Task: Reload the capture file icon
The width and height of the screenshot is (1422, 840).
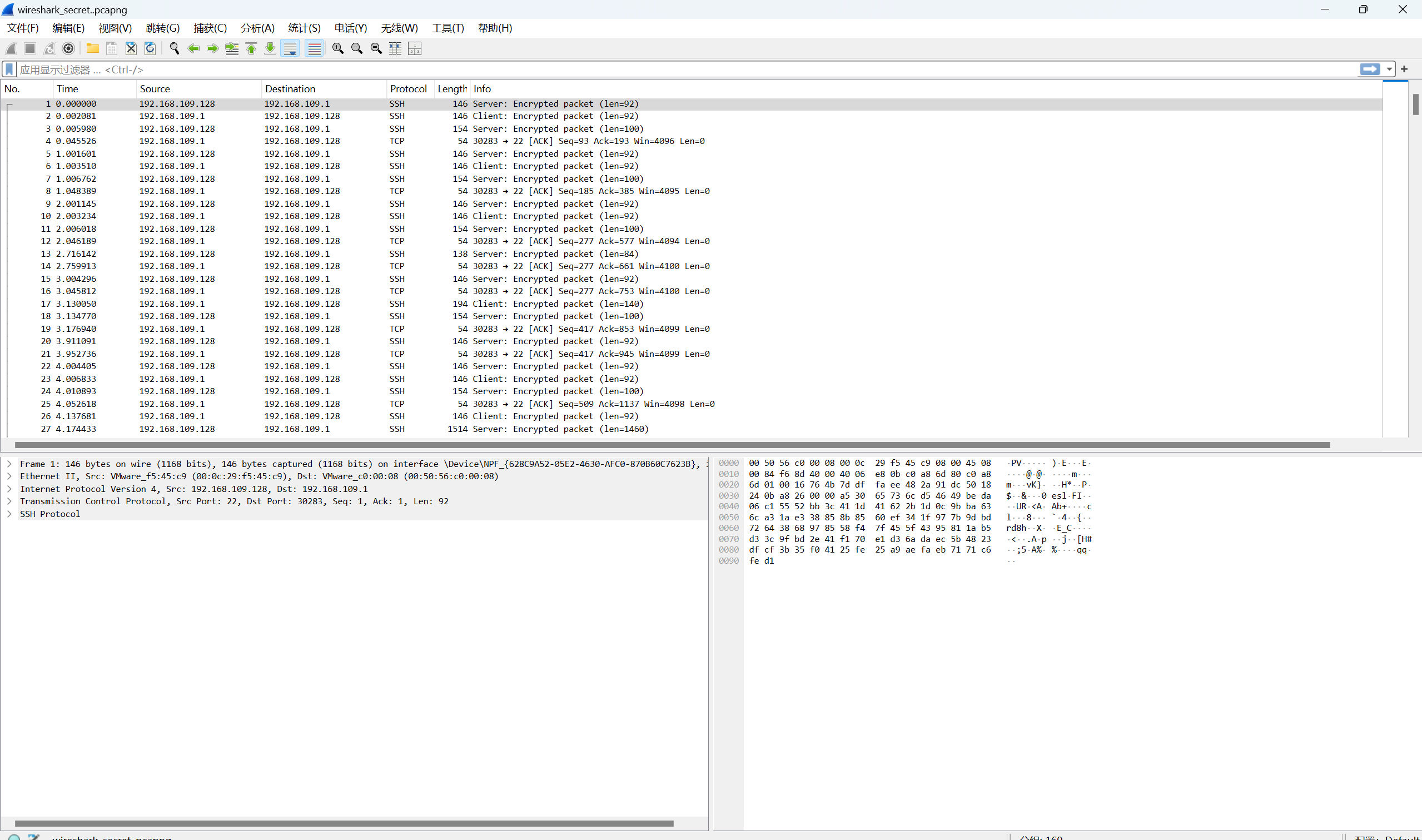Action: 150,49
